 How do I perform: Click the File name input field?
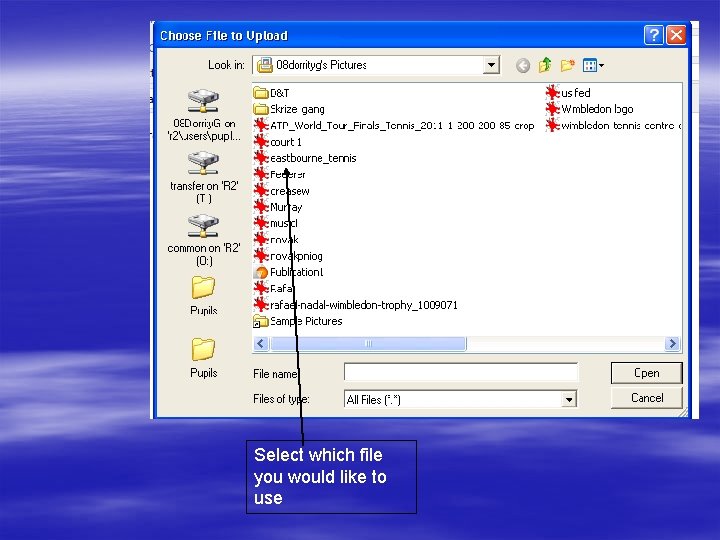coord(461,372)
